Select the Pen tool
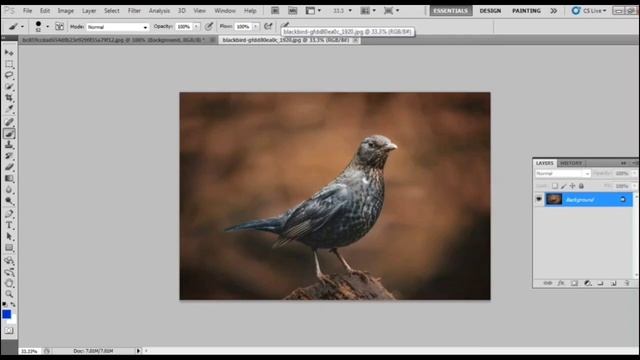 (9, 214)
